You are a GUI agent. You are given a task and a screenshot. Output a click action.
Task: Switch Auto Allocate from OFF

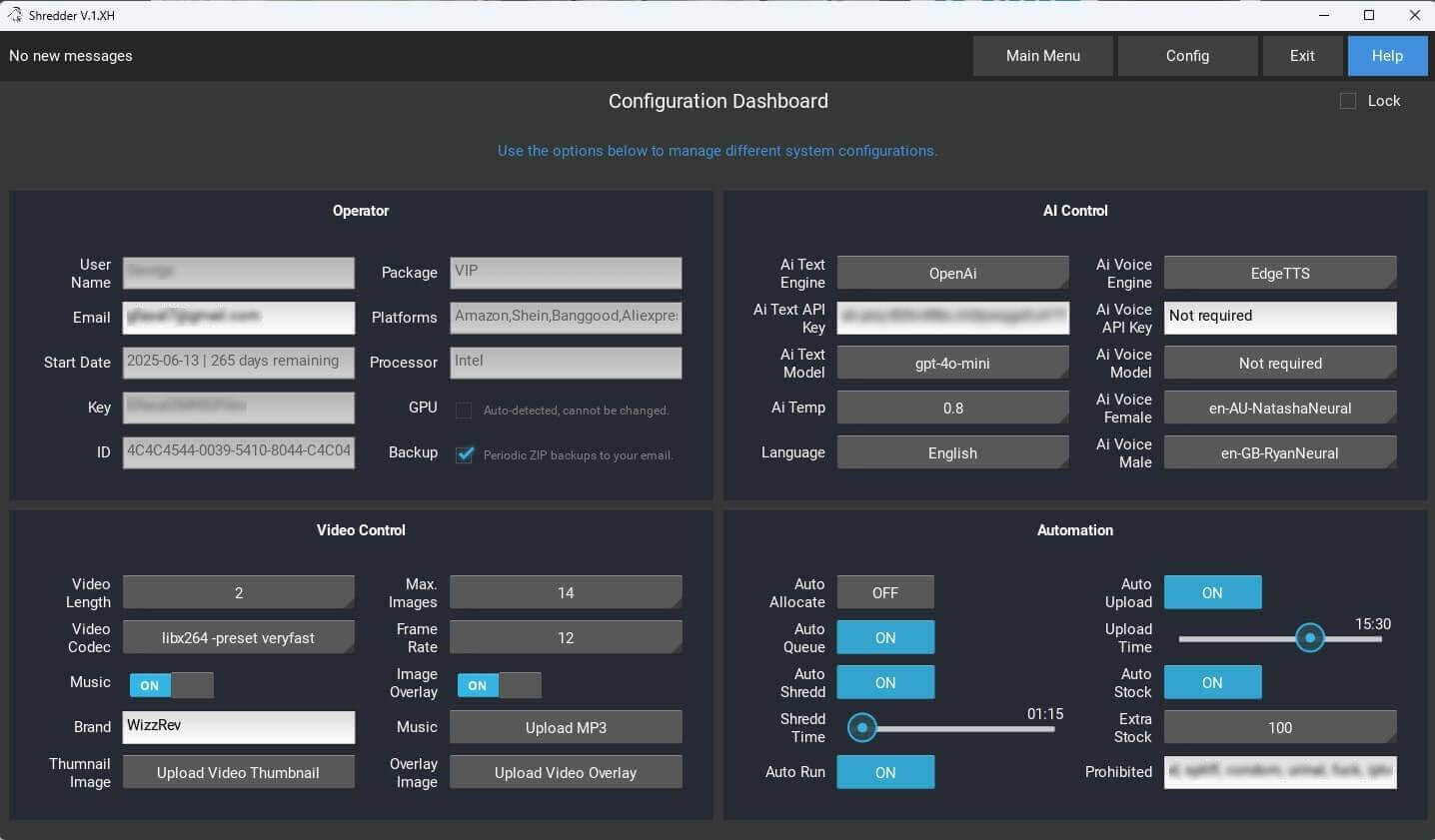click(885, 592)
